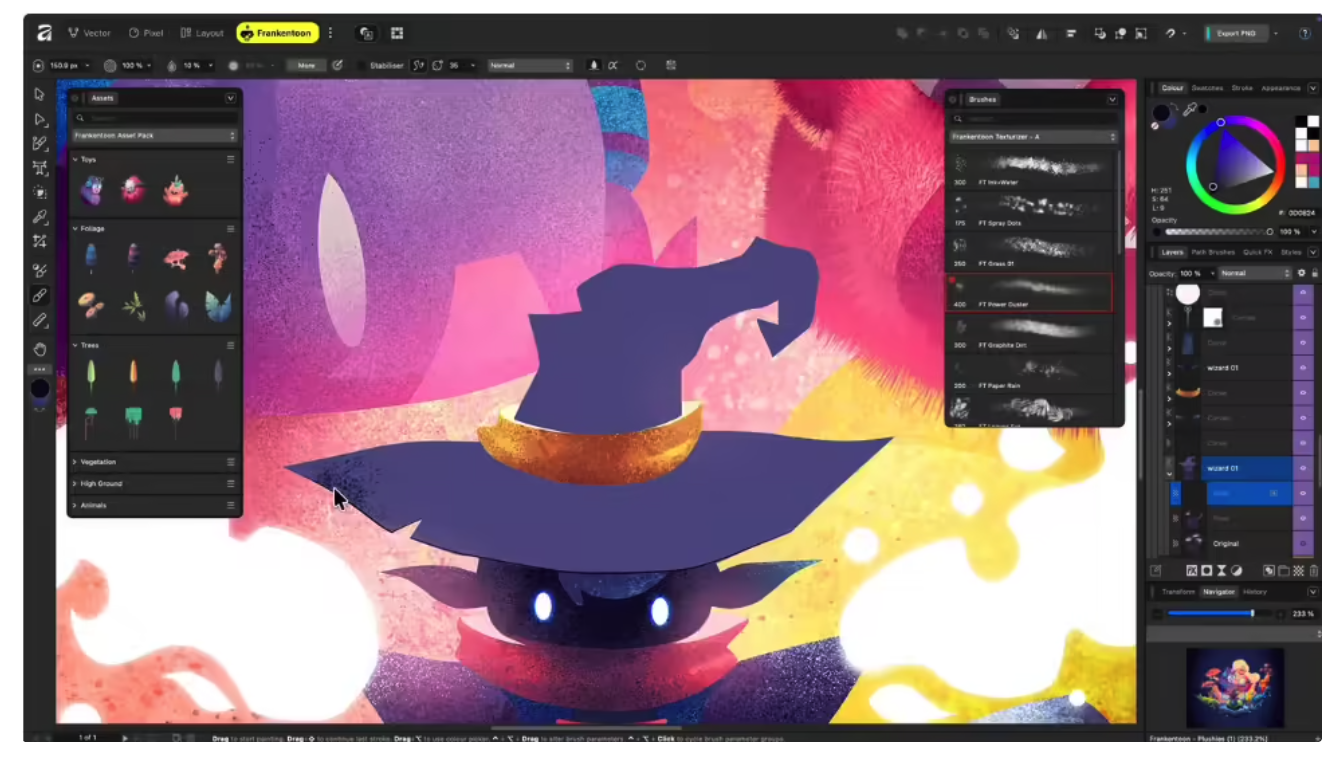Expand the Vegetation asset category
Image resolution: width=1330 pixels, height=758 pixels.
(75, 462)
